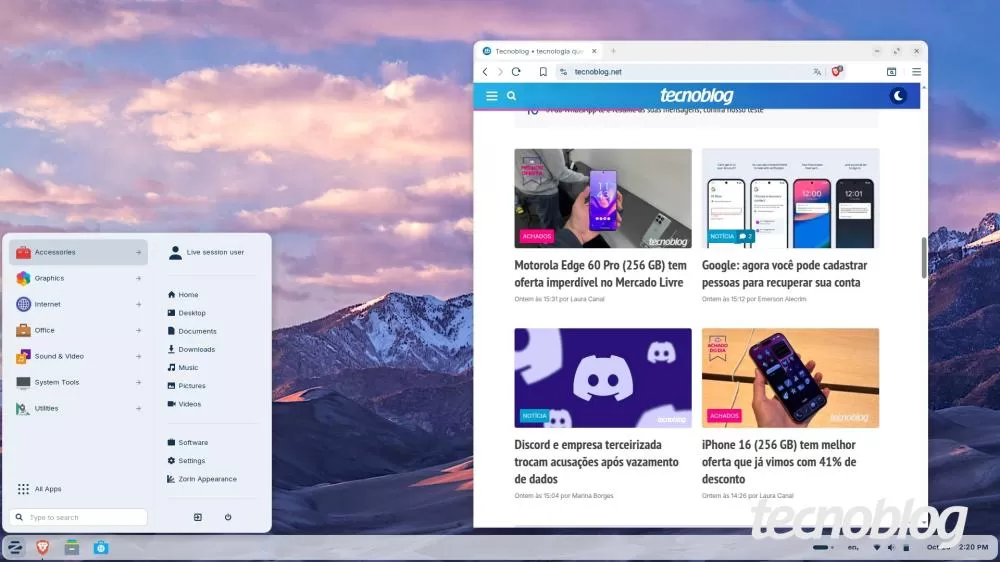Open Software from the start menu
Image resolution: width=1000 pixels, height=562 pixels.
(x=188, y=443)
